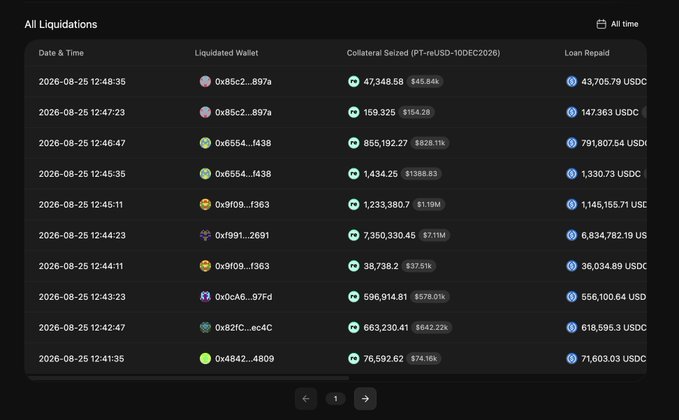Click the $7.11M value badge

pyautogui.click(x=434, y=235)
